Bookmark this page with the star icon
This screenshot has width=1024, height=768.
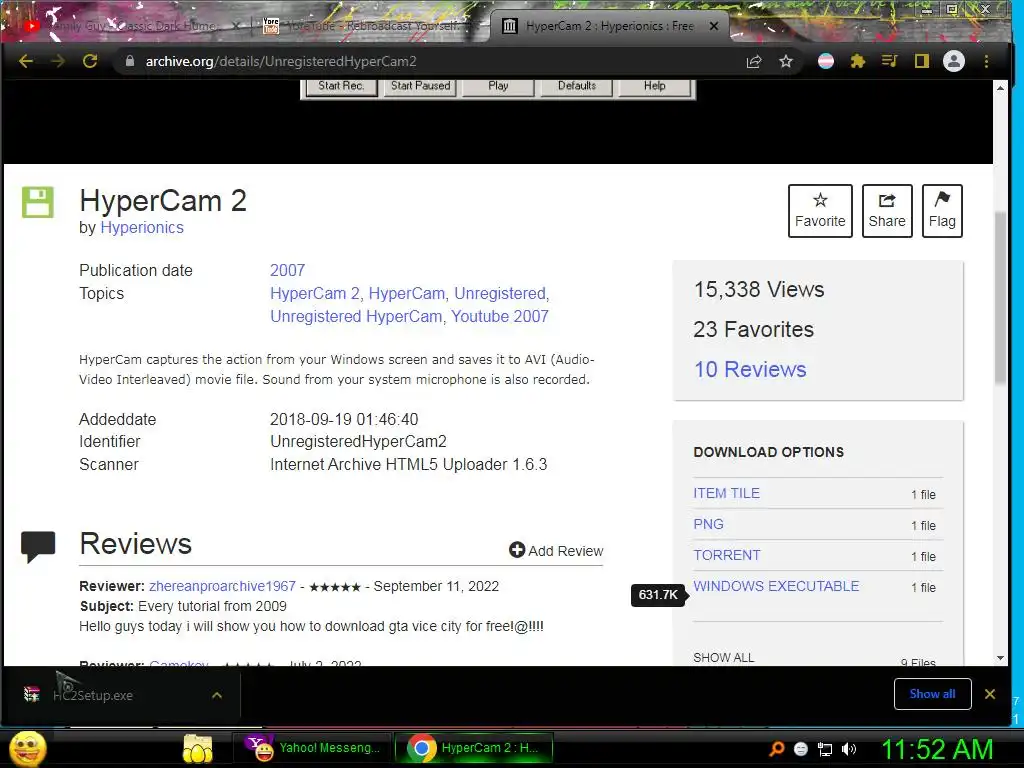[x=786, y=61]
